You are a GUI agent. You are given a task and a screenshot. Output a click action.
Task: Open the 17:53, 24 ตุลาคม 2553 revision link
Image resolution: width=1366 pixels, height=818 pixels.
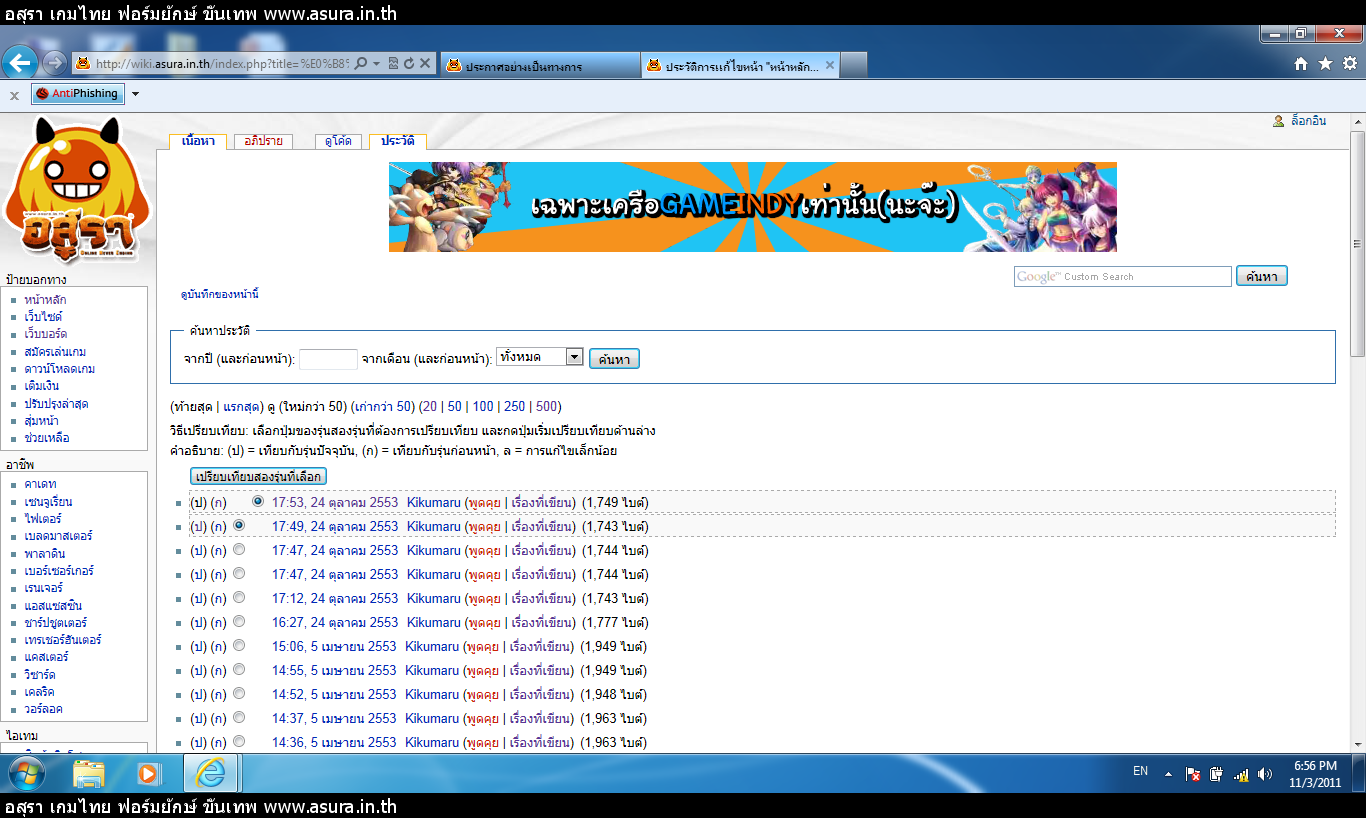click(x=335, y=502)
